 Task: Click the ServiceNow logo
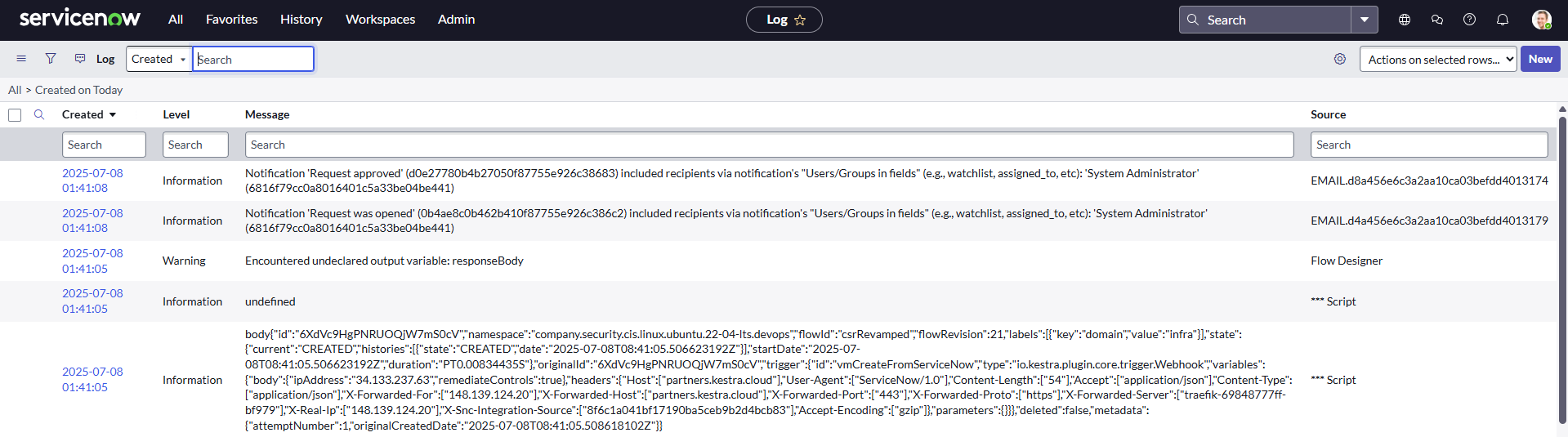click(80, 18)
